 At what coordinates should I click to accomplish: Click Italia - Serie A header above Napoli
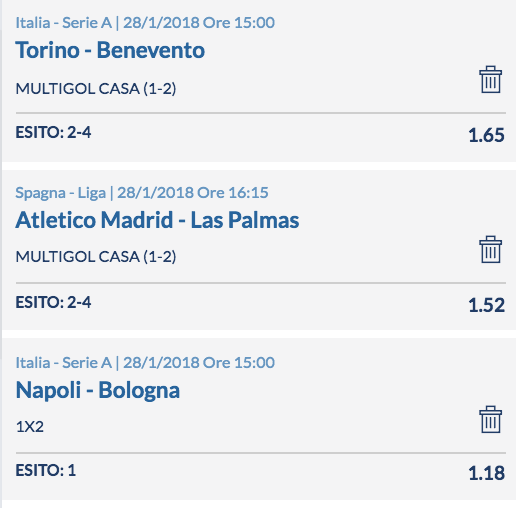(x=64, y=363)
